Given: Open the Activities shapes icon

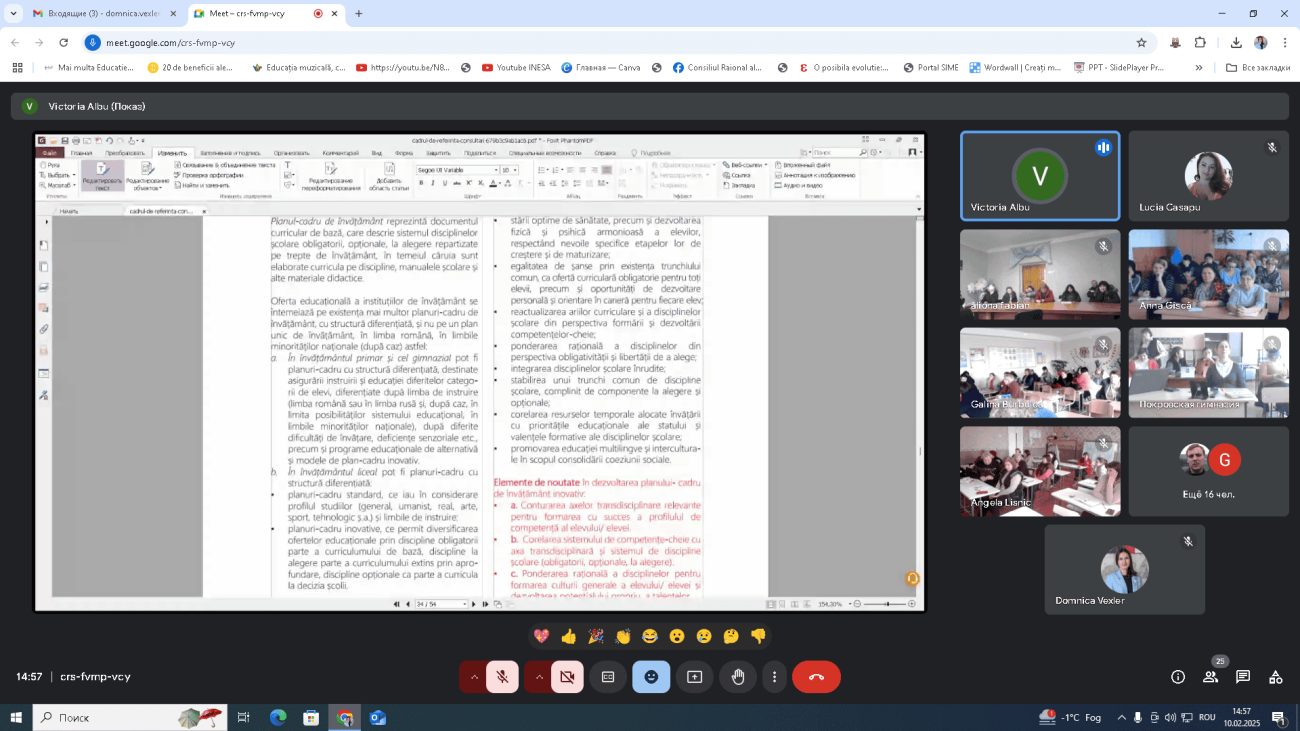Looking at the screenshot, I should (x=1275, y=677).
